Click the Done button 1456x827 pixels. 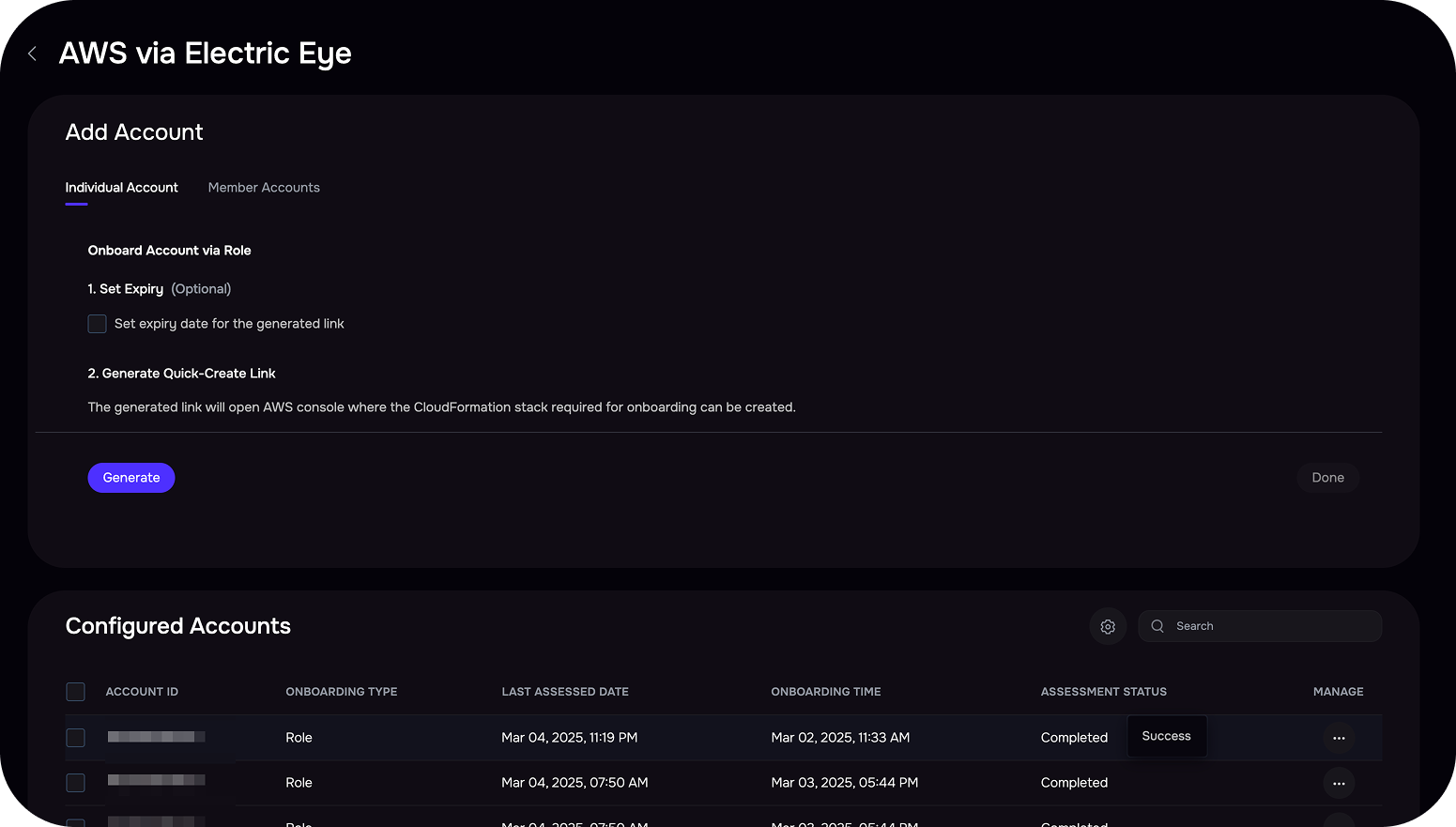[1327, 478]
